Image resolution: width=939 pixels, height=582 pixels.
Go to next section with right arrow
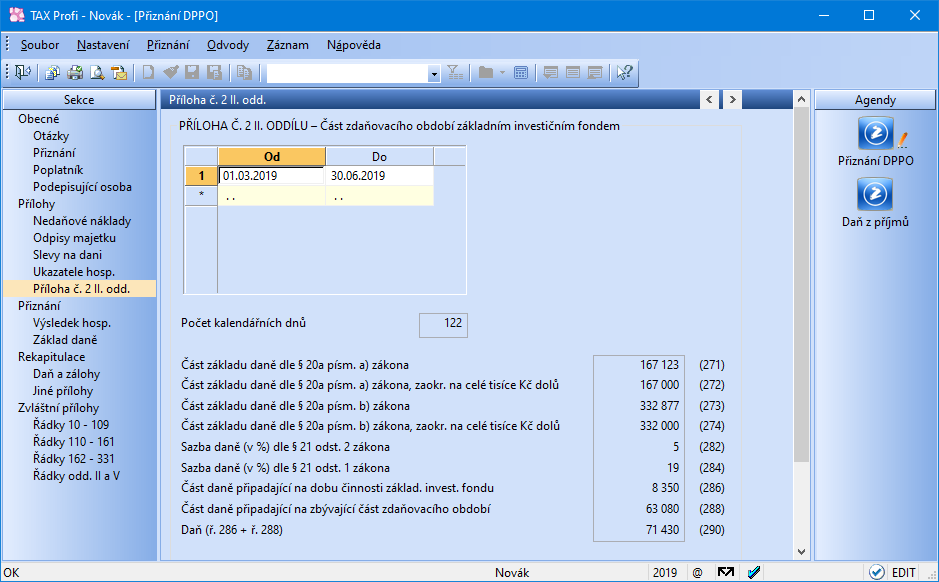pyautogui.click(x=732, y=100)
